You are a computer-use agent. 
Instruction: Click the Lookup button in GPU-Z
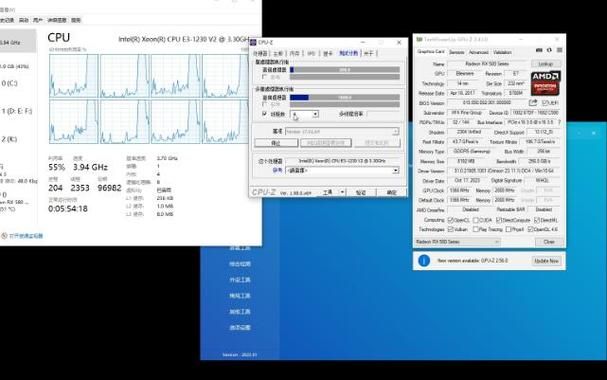546,64
